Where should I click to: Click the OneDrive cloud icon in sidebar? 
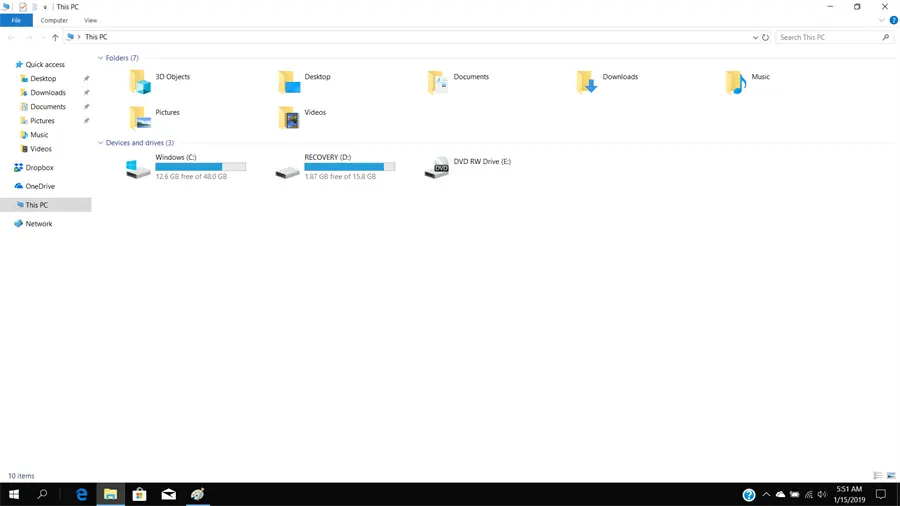[18, 186]
